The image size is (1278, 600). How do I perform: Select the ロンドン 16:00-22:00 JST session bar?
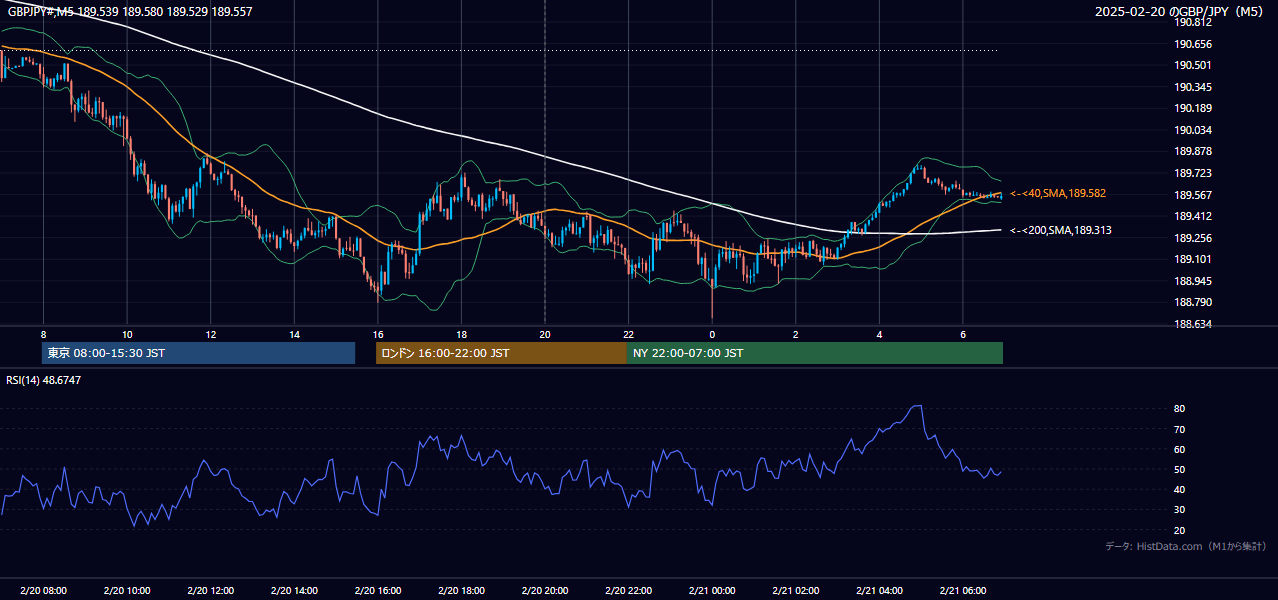pos(501,353)
